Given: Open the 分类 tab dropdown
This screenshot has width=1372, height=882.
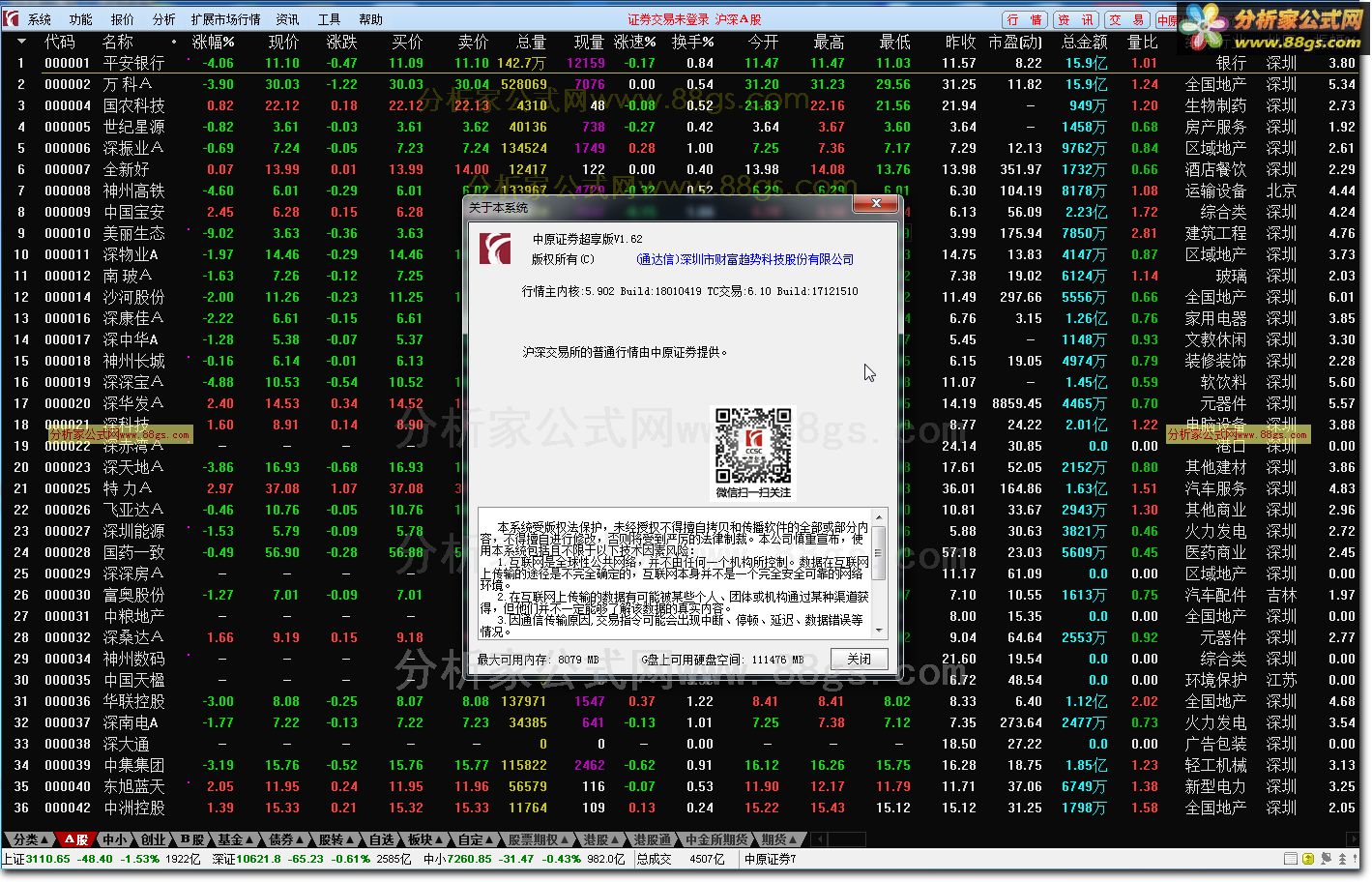Looking at the screenshot, I should (x=31, y=839).
